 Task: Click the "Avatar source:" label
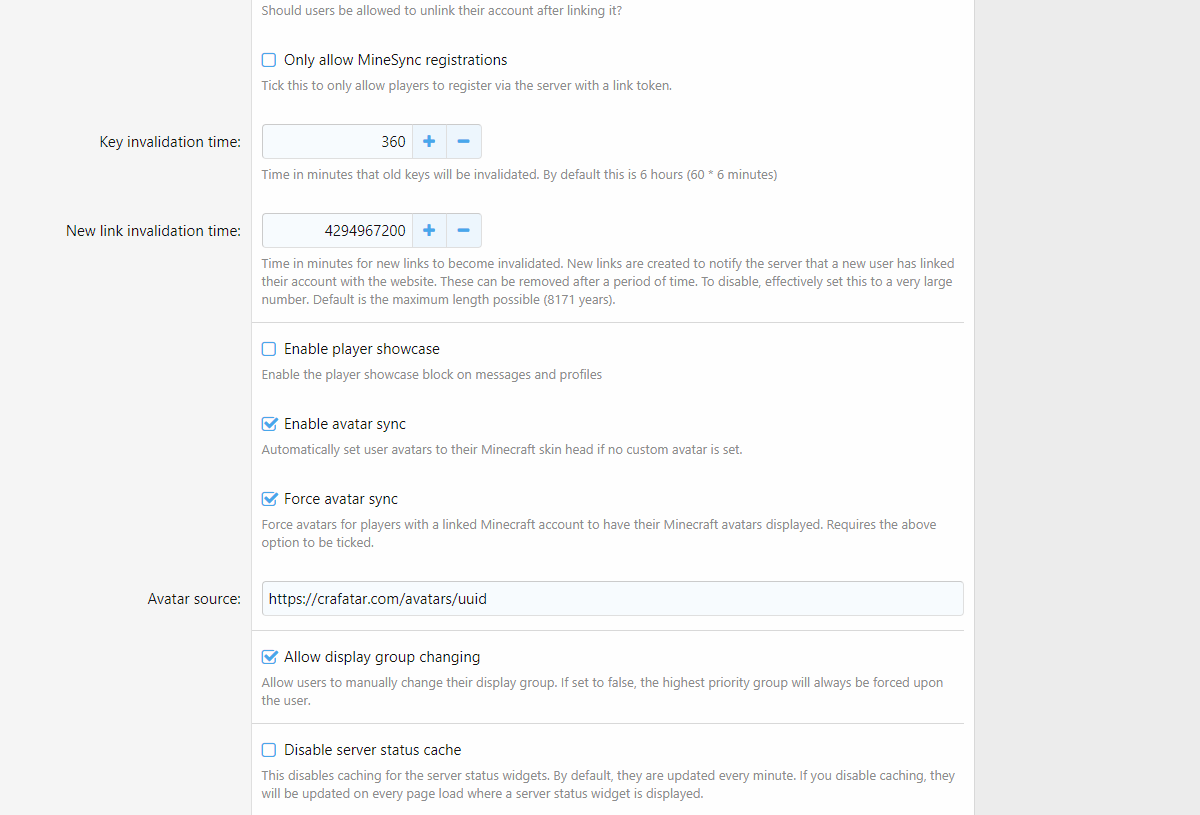click(194, 599)
